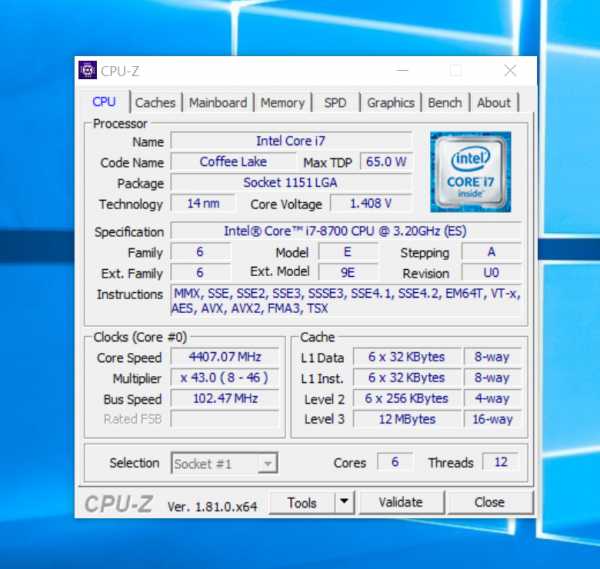Click the Multiplier x 43.0 value
Viewport: 600px width, 569px height.
tap(225, 378)
